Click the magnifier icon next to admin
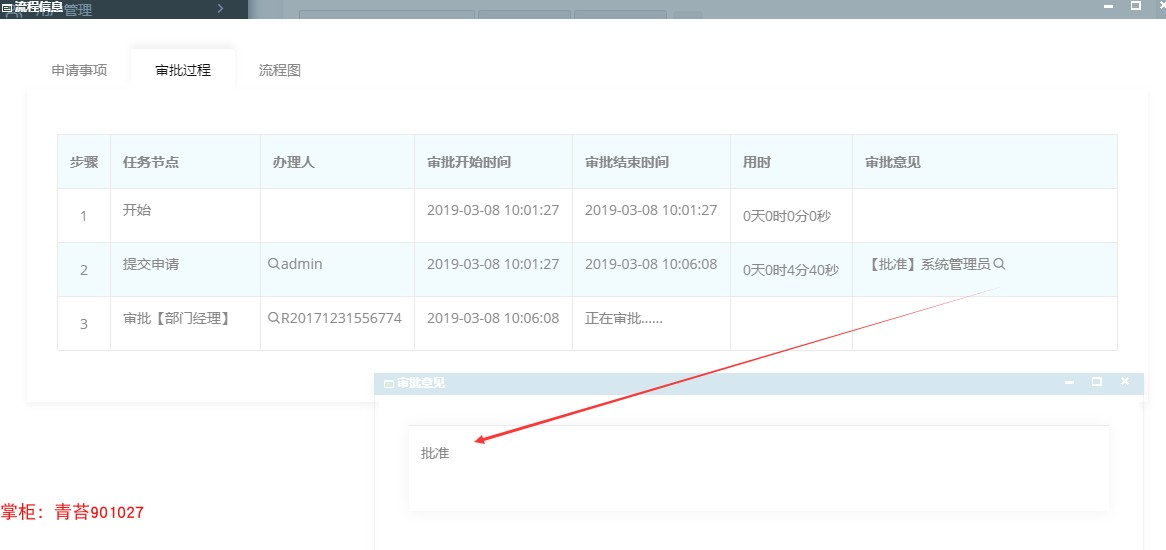Screen dimensions: 1166x550 coord(273,263)
